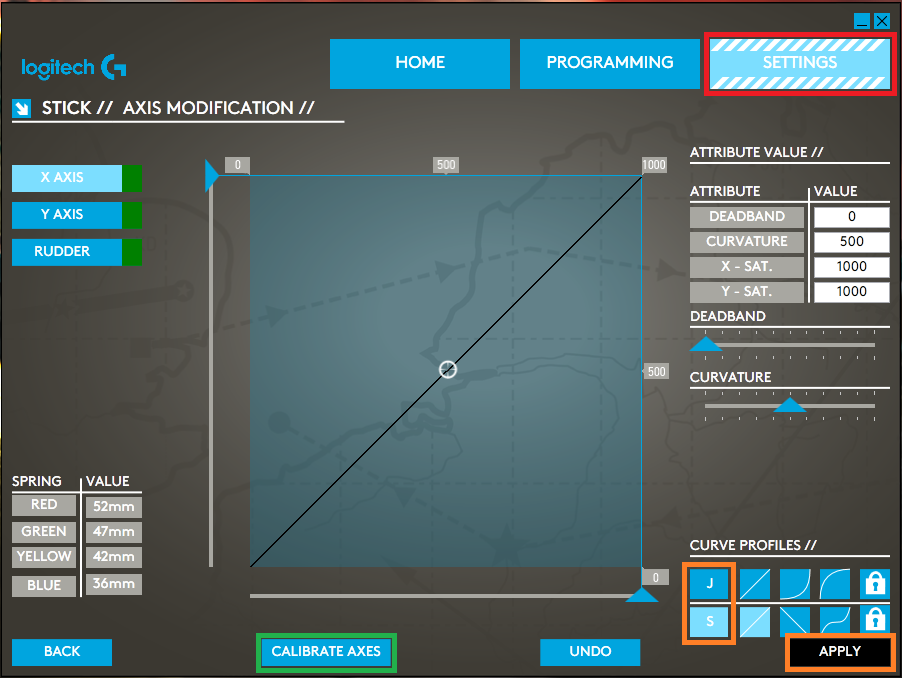
Task: Click the DEADBAND attribute label
Action: tap(747, 217)
